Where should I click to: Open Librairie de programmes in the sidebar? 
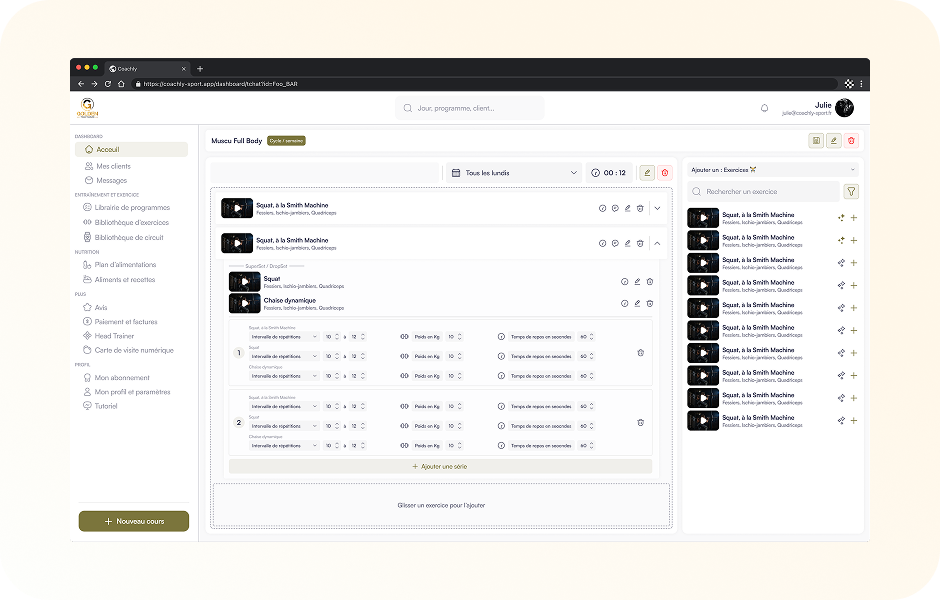click(x=130, y=207)
